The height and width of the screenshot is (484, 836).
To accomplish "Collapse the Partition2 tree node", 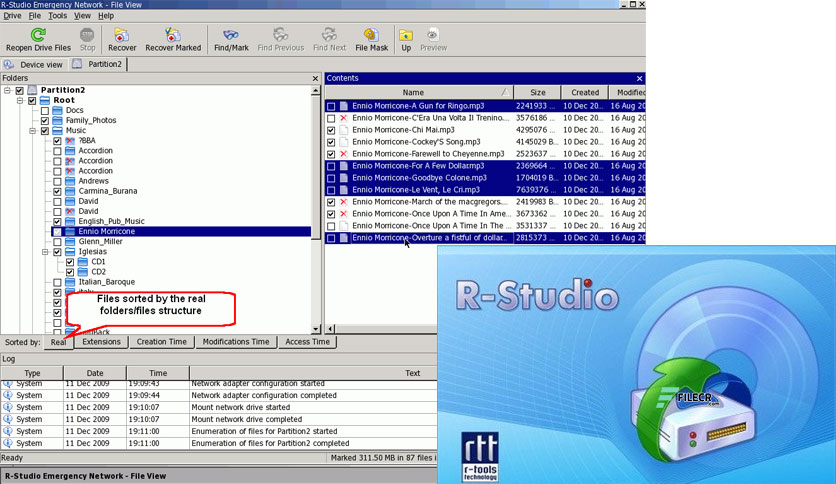I will click(x=7, y=91).
